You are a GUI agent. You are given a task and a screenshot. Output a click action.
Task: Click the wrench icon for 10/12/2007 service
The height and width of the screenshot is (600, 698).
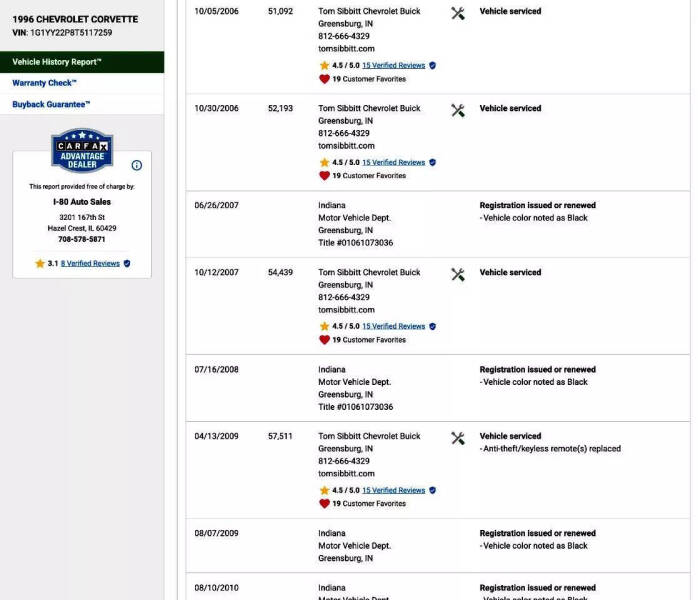click(458, 274)
